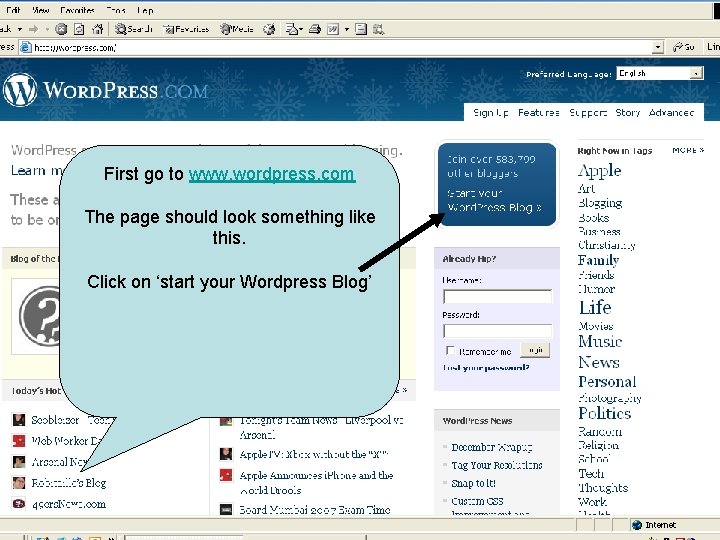The width and height of the screenshot is (720, 540).
Task: Open the Favorites menu in menu bar
Action: 77,10
